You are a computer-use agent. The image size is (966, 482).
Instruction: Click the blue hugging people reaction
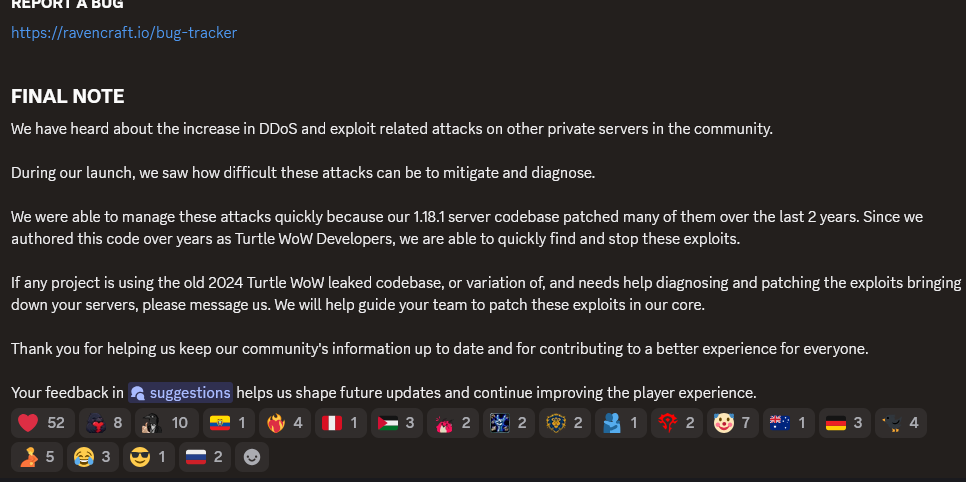click(620, 423)
